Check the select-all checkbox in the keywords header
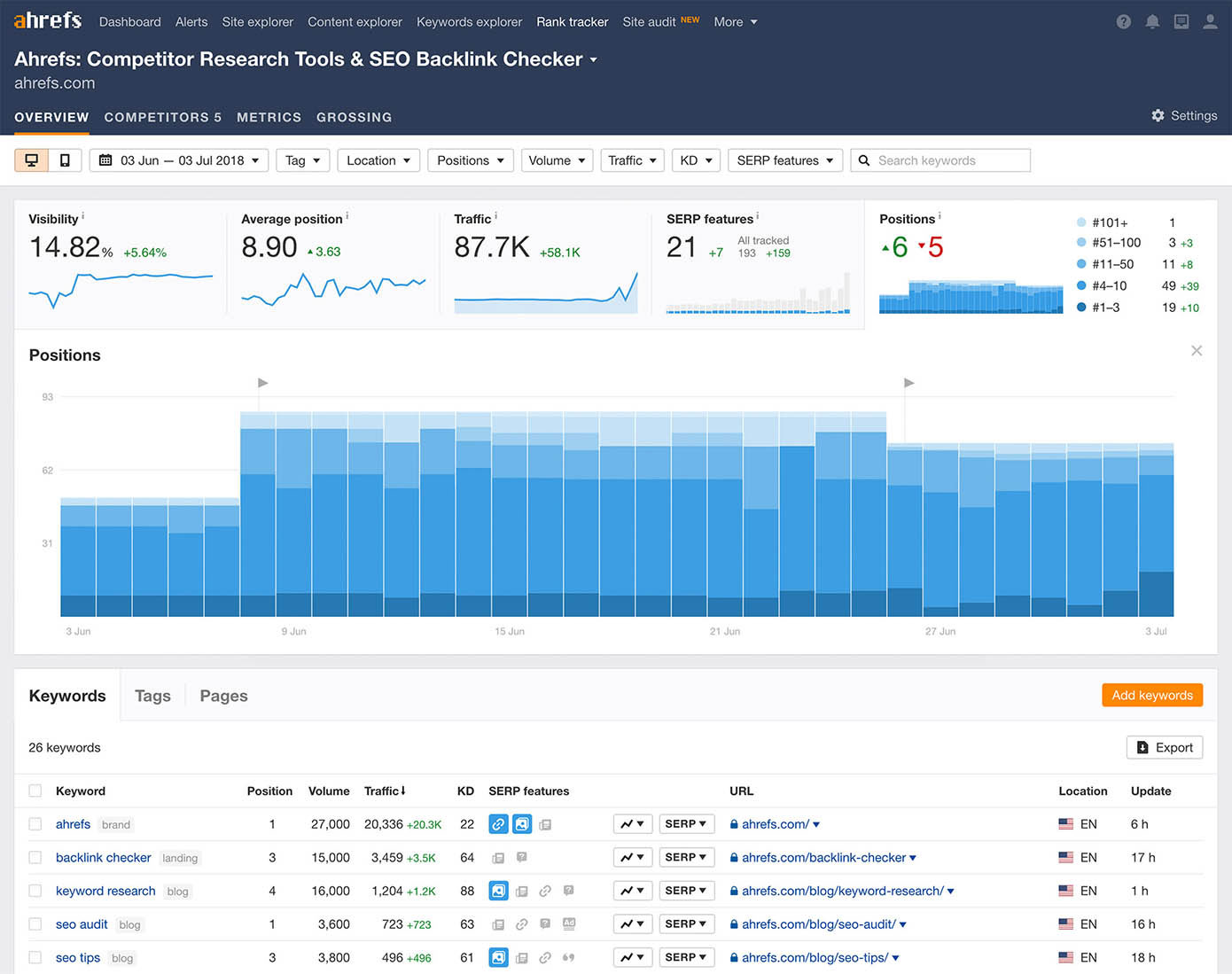 (35, 791)
